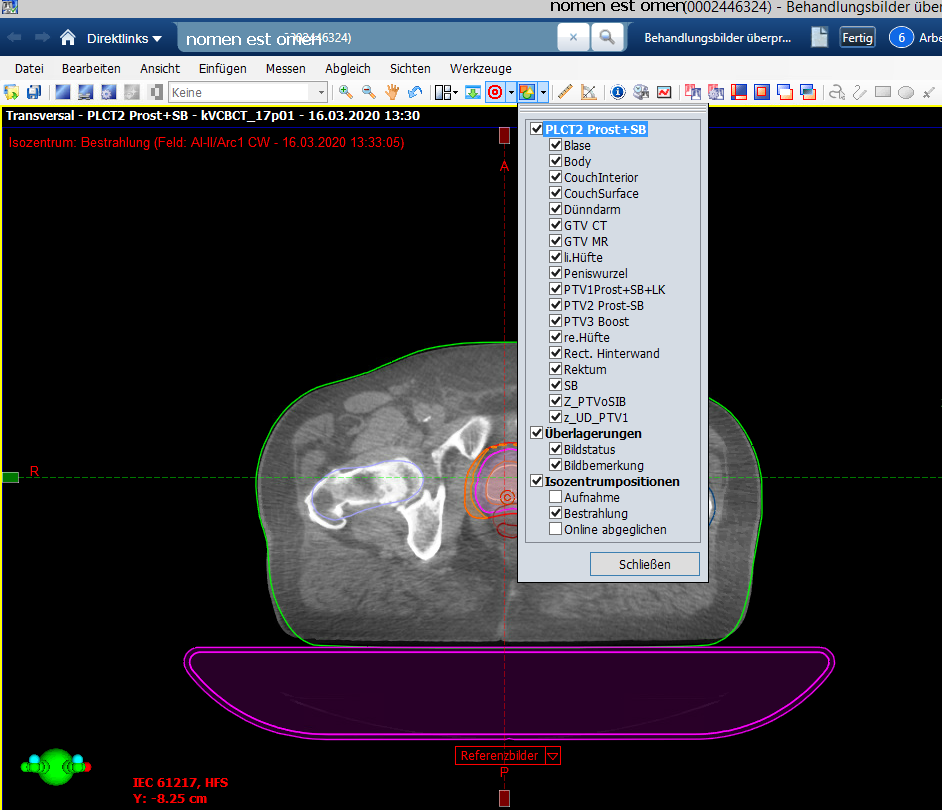This screenshot has width=942, height=810.
Task: Enable the Aufnahme isocenter checkbox
Action: 555,498
